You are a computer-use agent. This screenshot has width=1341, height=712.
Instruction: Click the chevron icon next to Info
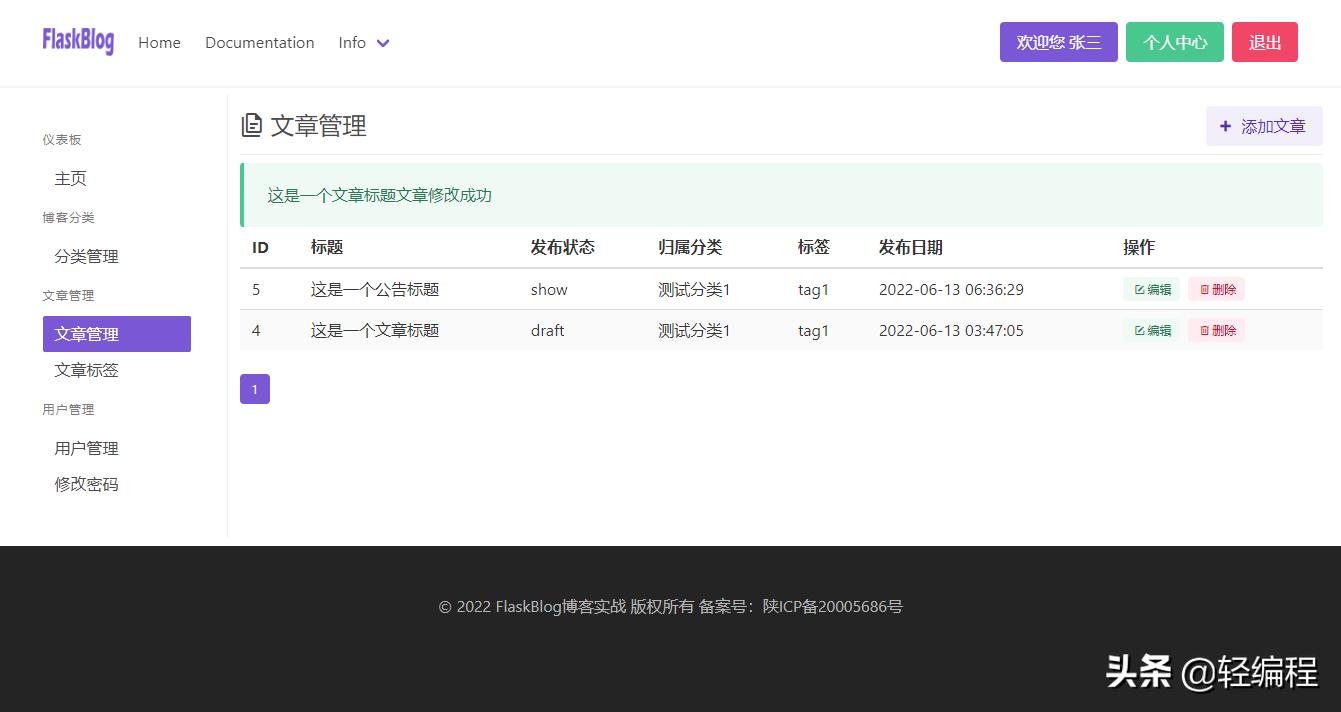[382, 43]
